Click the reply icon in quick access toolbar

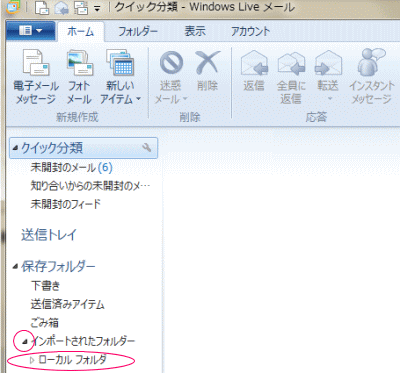click(x=61, y=8)
